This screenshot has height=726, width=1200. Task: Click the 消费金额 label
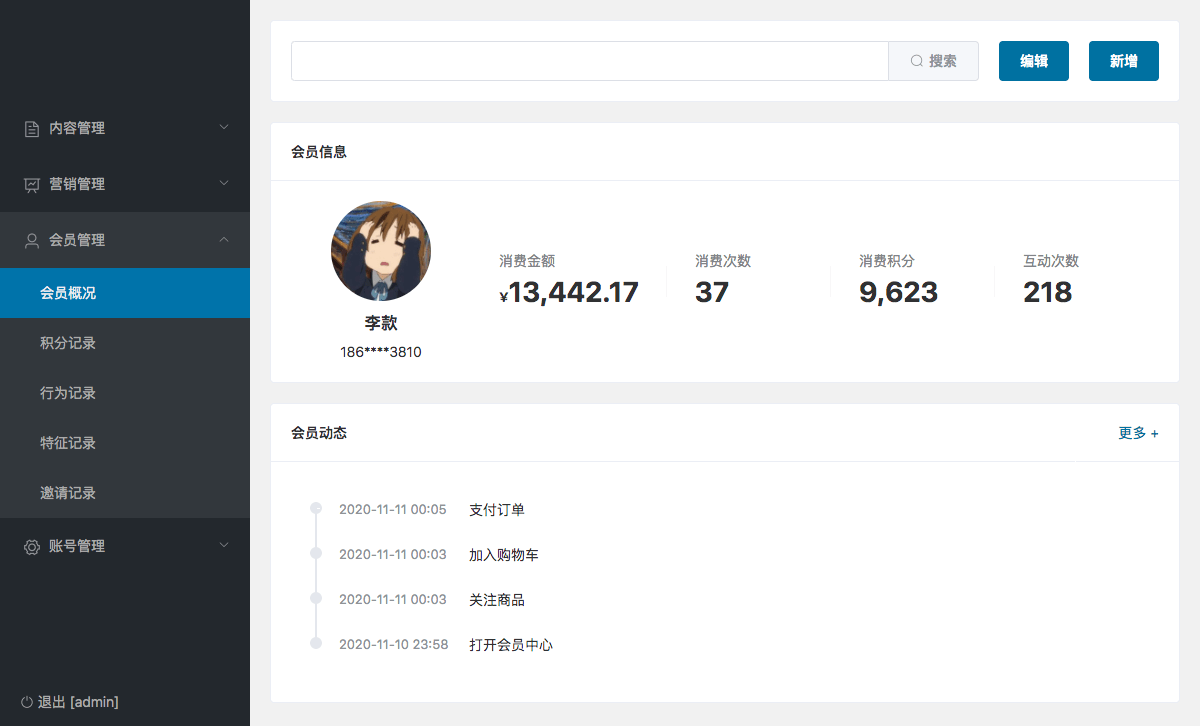click(x=527, y=261)
